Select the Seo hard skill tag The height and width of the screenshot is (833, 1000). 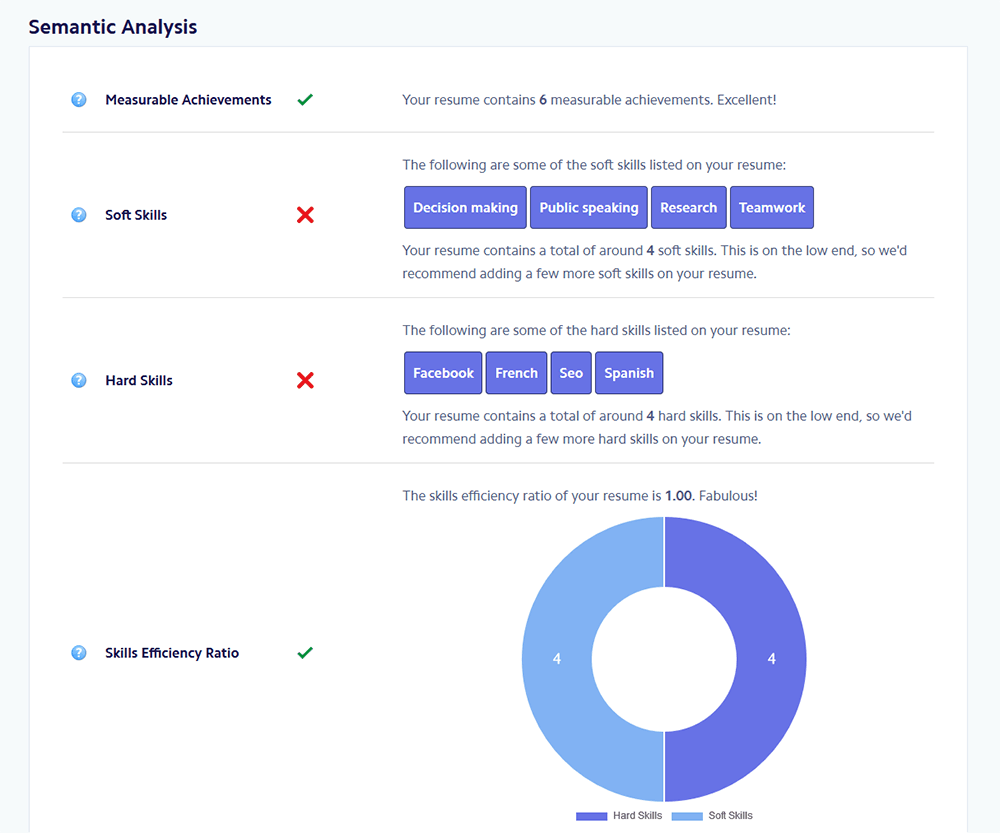click(571, 372)
